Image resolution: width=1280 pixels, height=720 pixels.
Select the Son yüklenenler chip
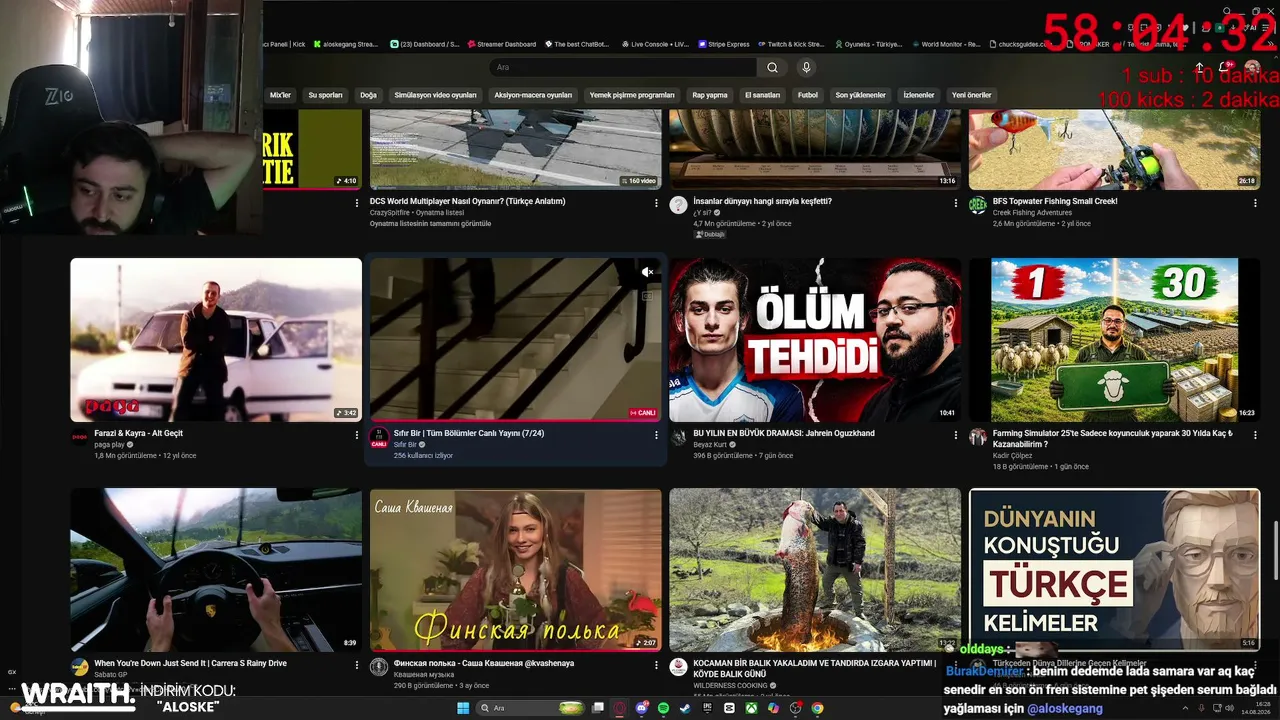tap(860, 95)
